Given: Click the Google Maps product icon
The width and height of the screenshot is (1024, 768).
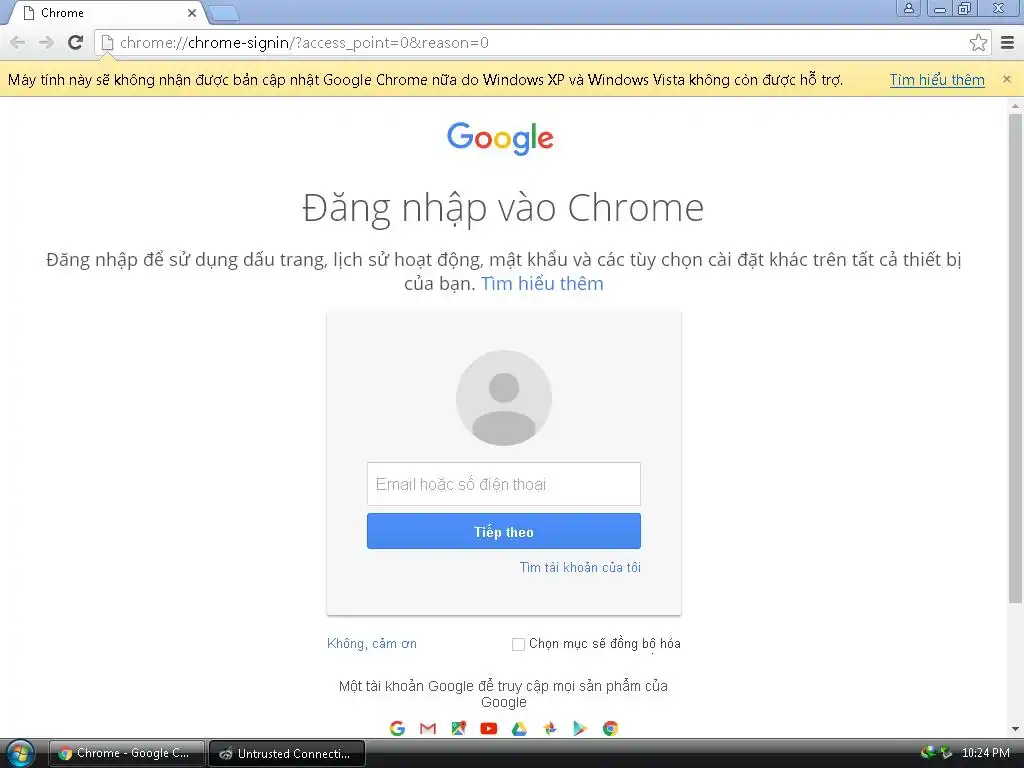Looking at the screenshot, I should 458,728.
